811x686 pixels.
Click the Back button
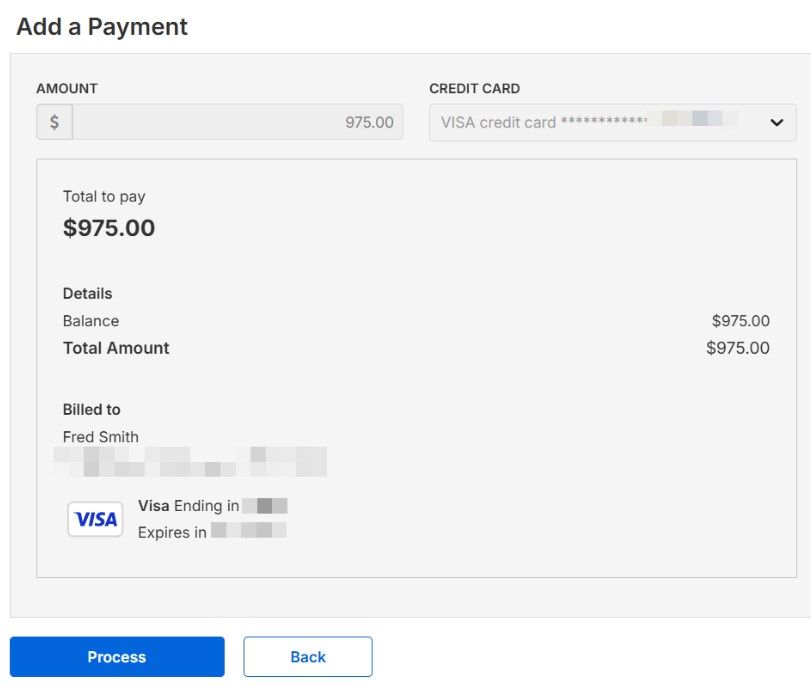click(308, 657)
